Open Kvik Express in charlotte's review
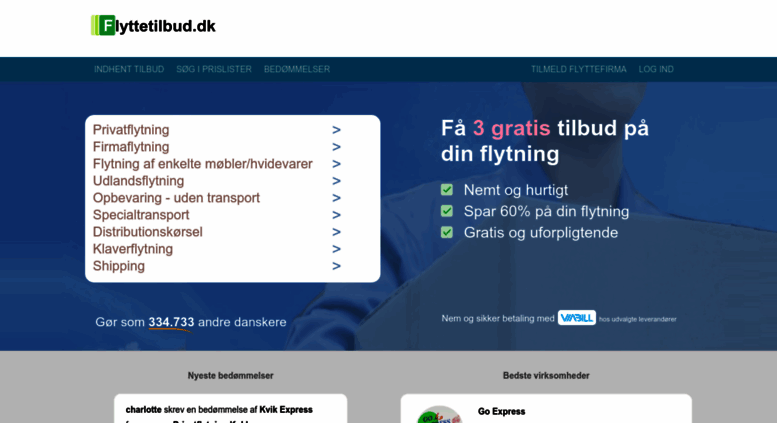The image size is (777, 423). click(x=286, y=410)
